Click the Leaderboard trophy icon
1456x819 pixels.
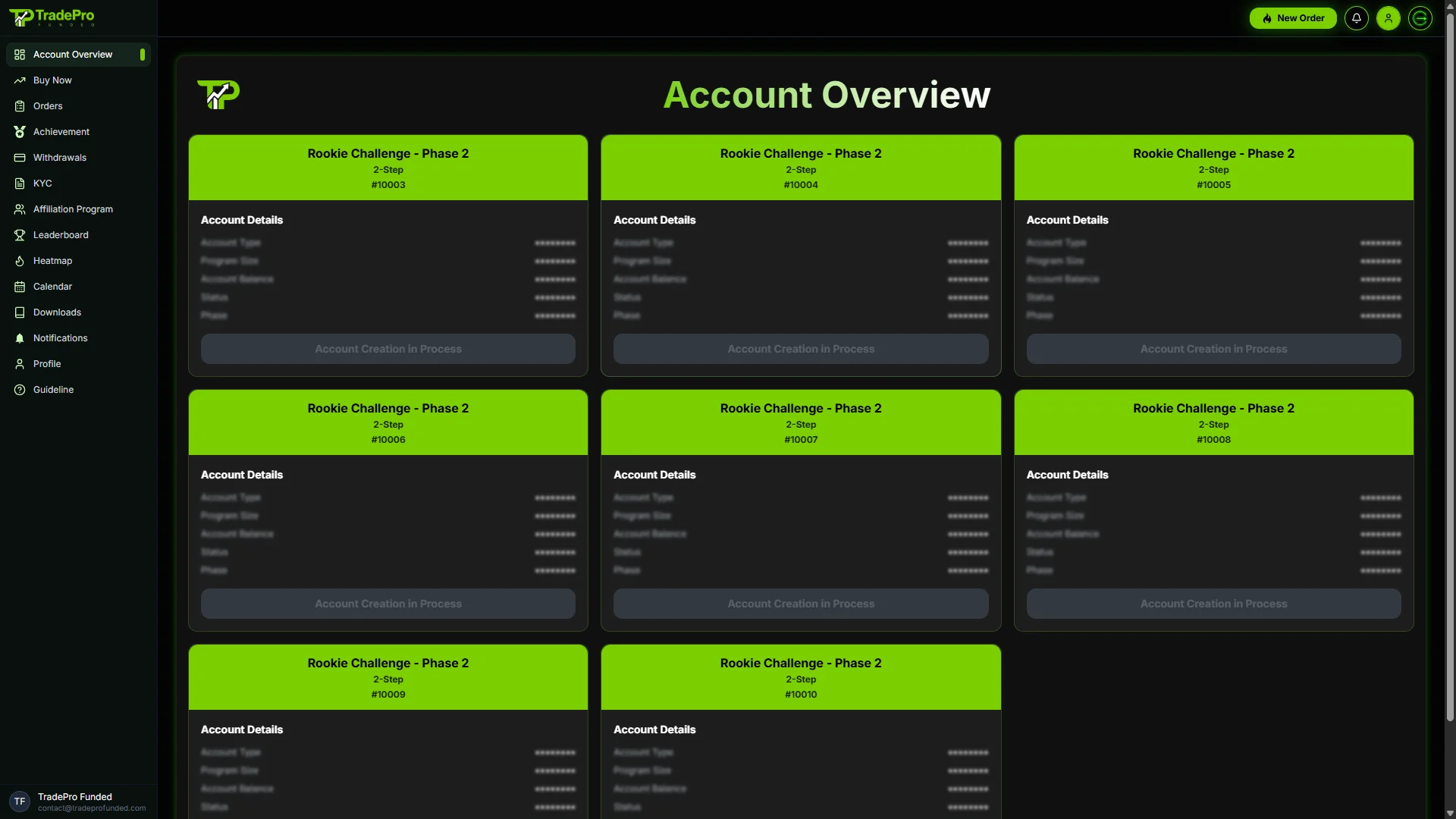20,235
